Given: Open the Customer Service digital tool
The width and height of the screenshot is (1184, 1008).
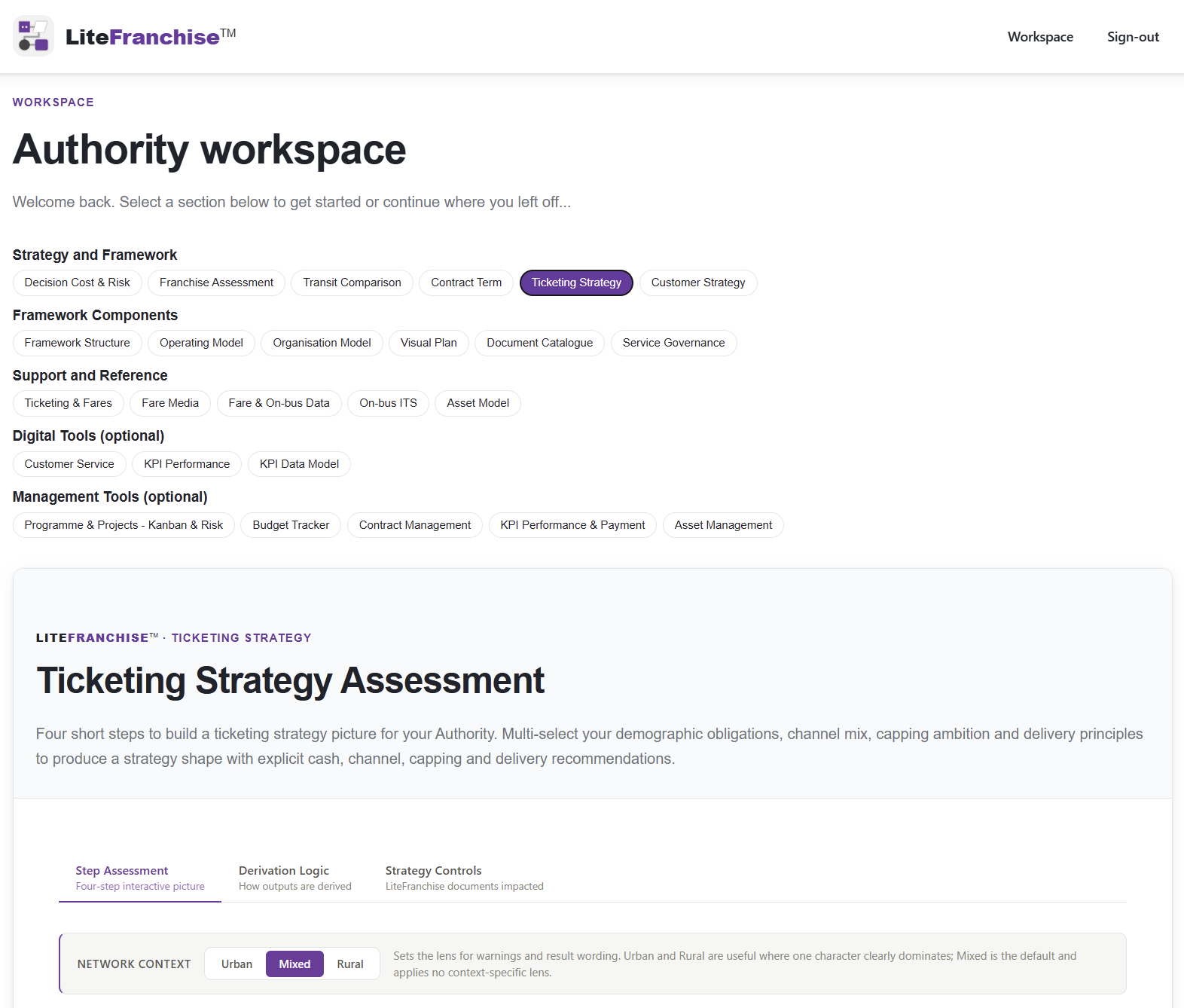Looking at the screenshot, I should click(x=69, y=464).
